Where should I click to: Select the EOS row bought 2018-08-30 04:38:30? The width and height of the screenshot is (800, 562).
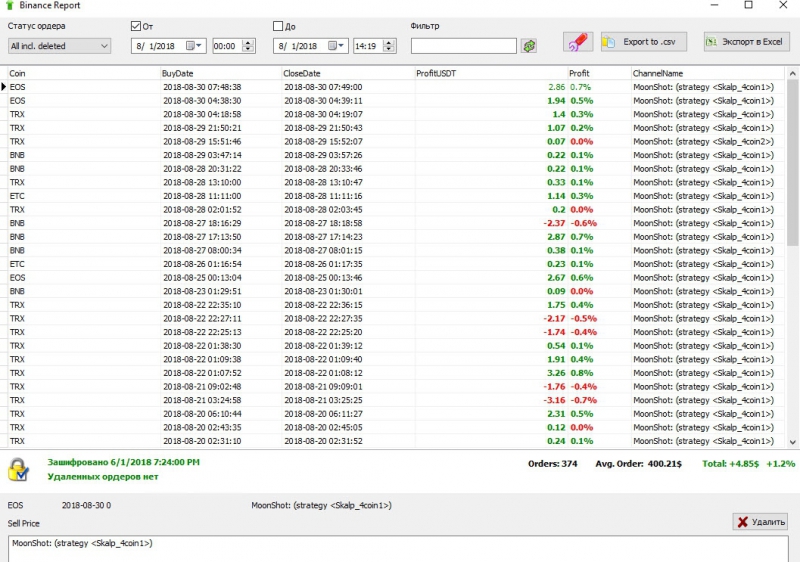[x=396, y=101]
